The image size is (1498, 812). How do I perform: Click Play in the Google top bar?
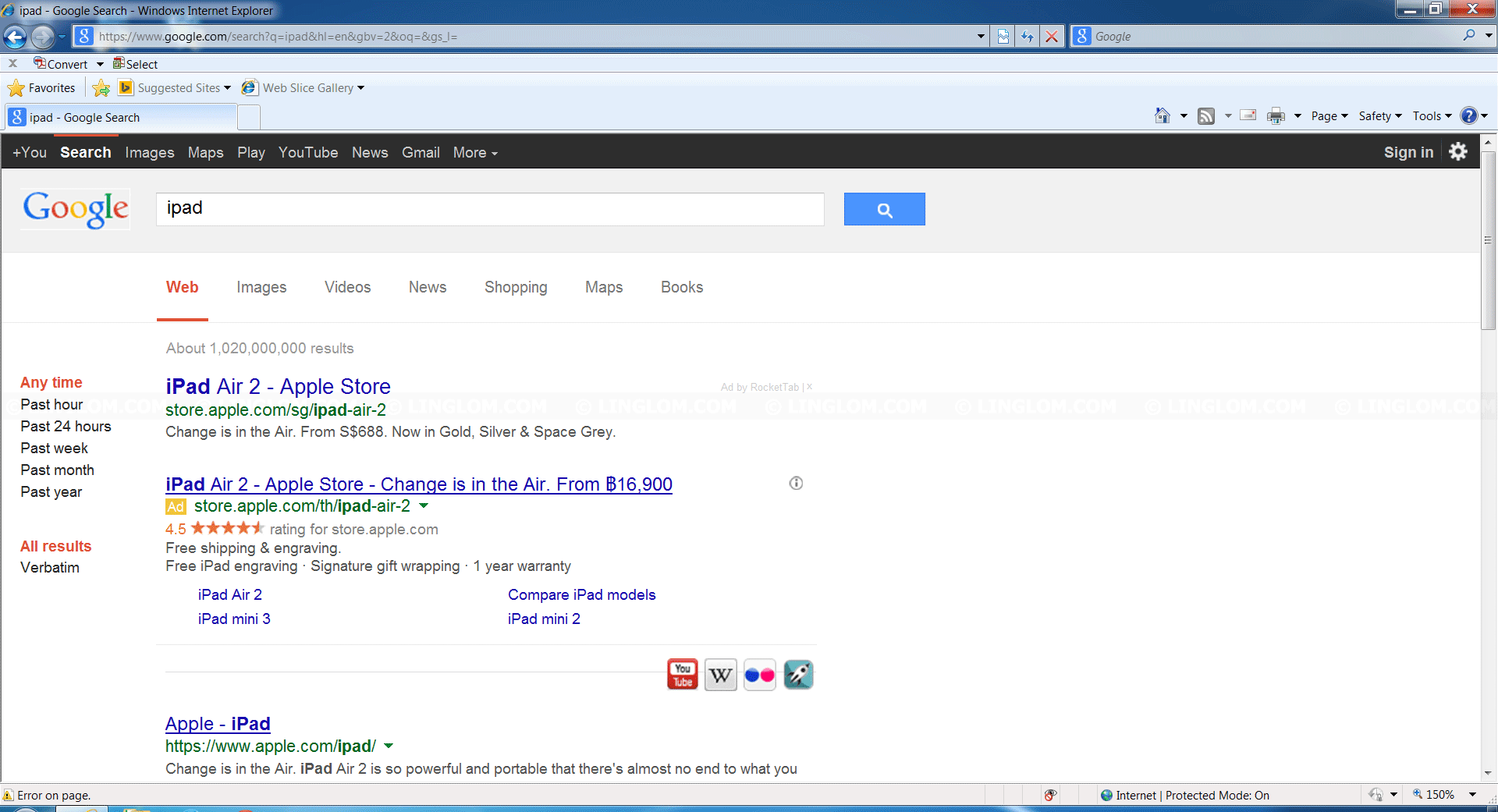(x=251, y=153)
